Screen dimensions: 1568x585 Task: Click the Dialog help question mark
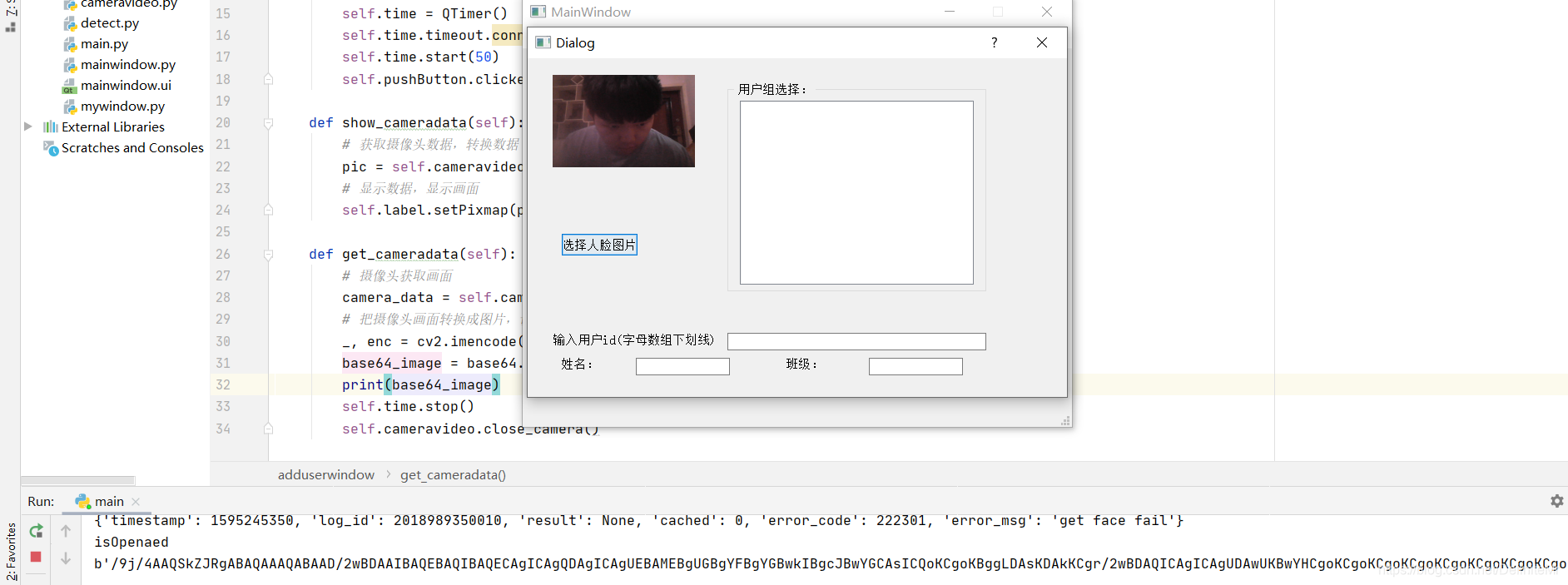click(994, 42)
